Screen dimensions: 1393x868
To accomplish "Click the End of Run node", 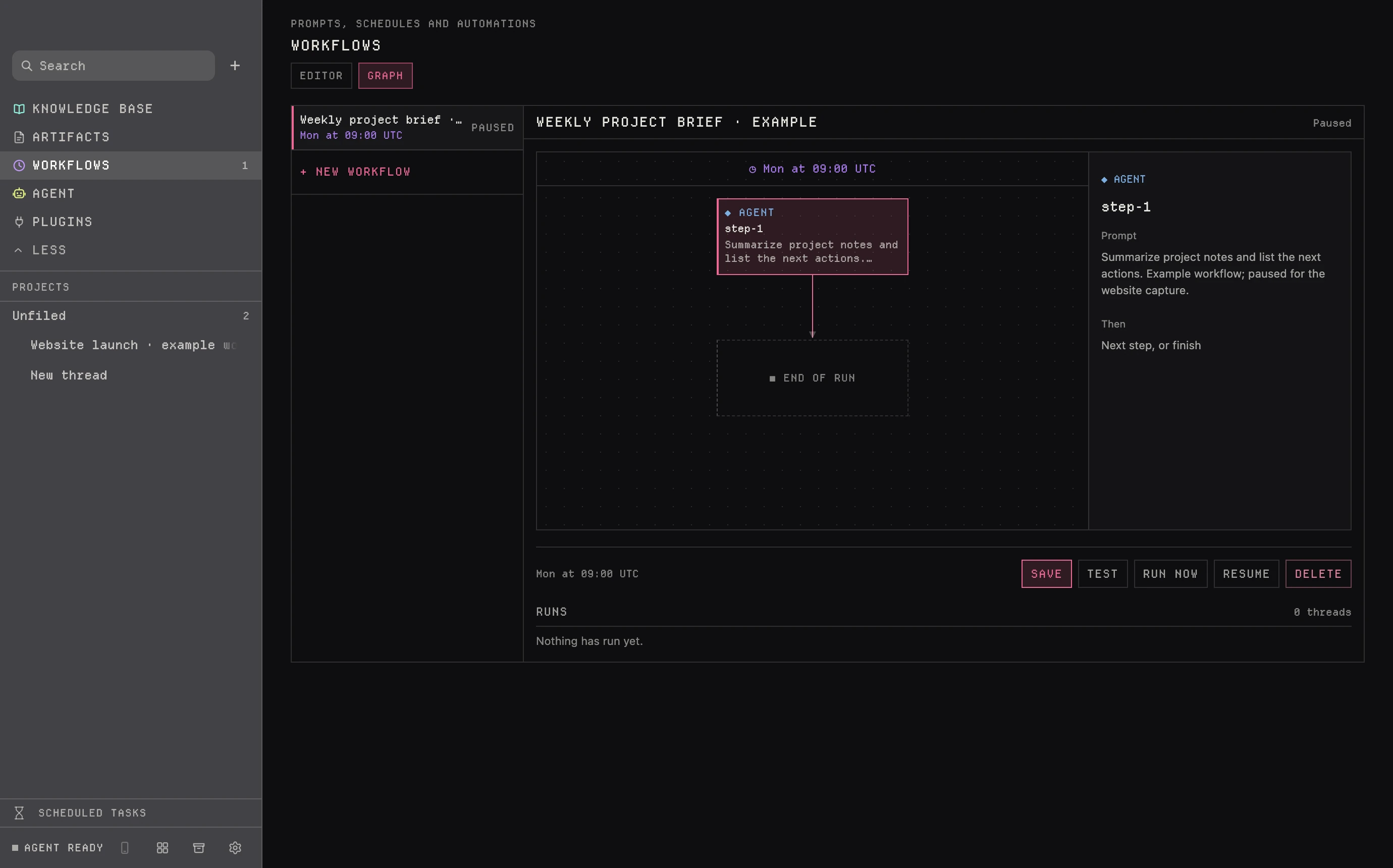I will tap(812, 378).
